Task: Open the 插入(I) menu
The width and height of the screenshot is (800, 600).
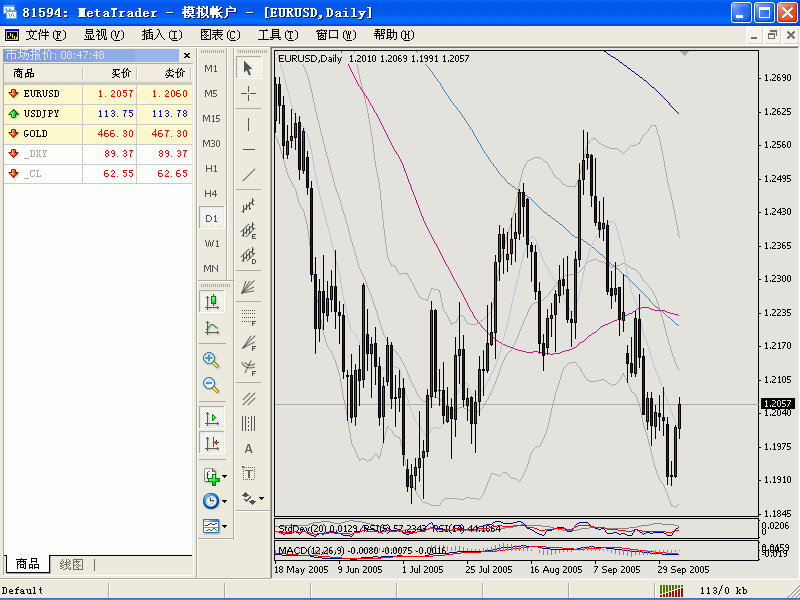Action: [x=162, y=35]
